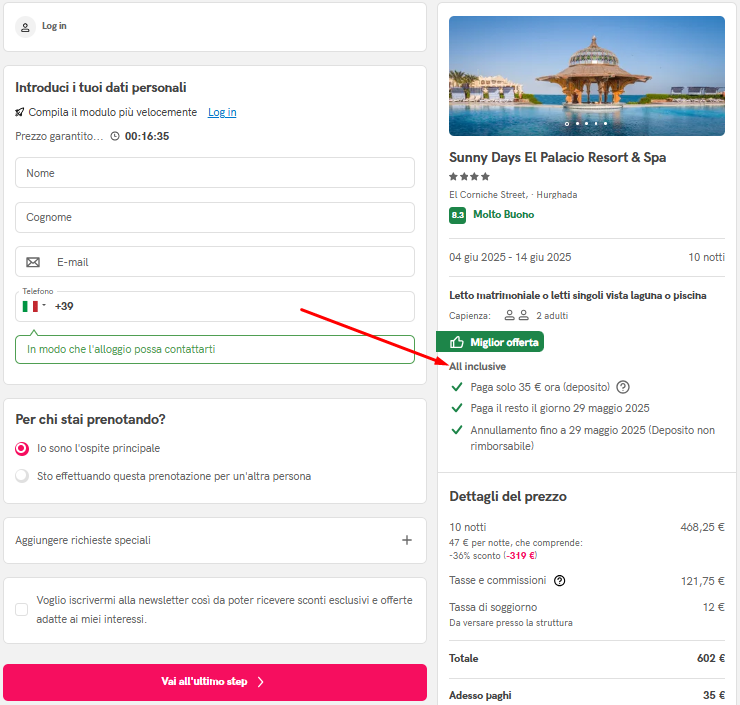Click the thumbs-up Miglior offerta badge

click(490, 342)
